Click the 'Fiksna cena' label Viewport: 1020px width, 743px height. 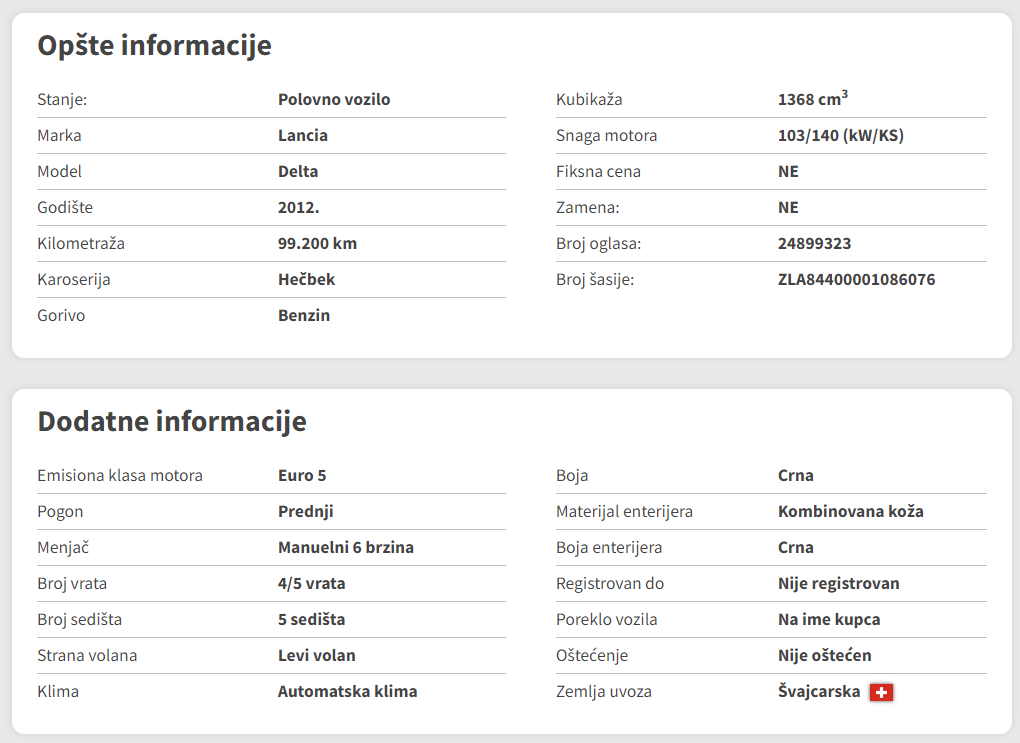coord(598,172)
